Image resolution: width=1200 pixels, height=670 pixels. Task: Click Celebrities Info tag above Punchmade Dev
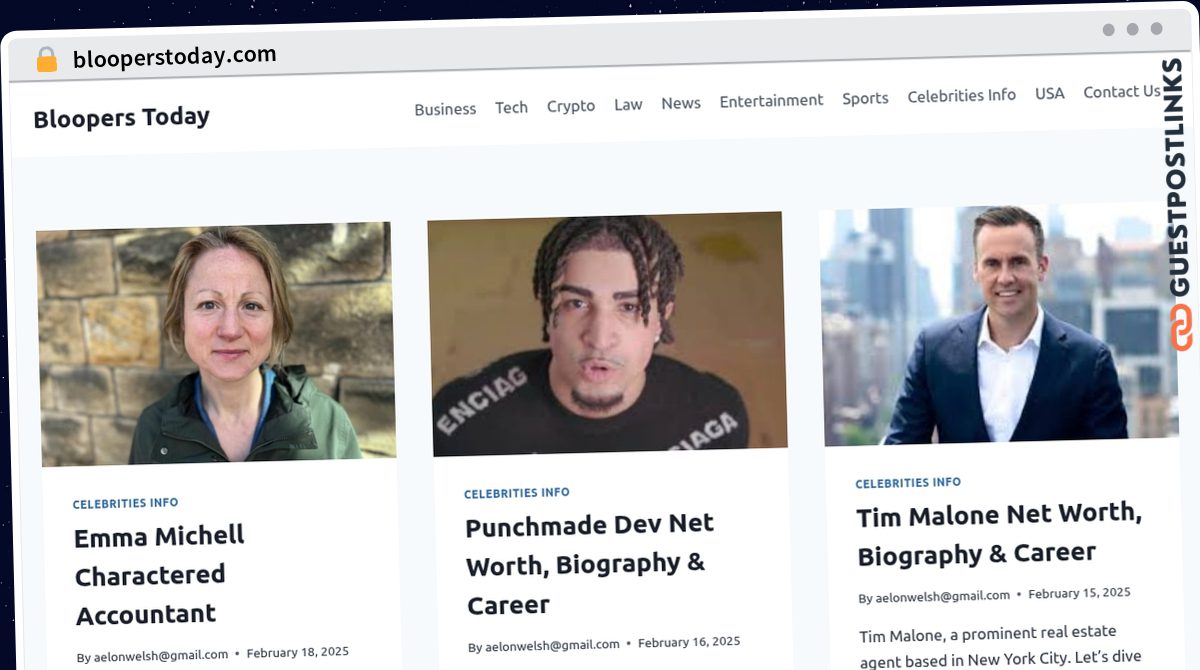click(517, 493)
